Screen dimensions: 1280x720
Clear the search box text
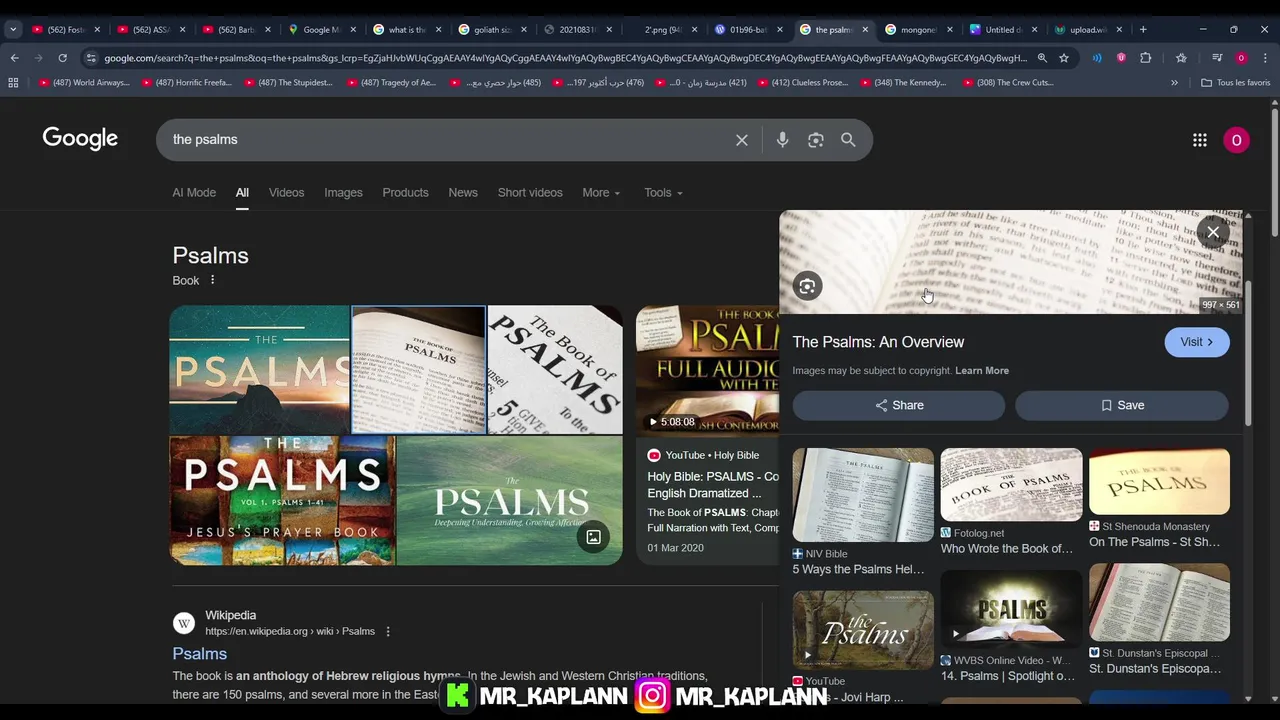742,140
